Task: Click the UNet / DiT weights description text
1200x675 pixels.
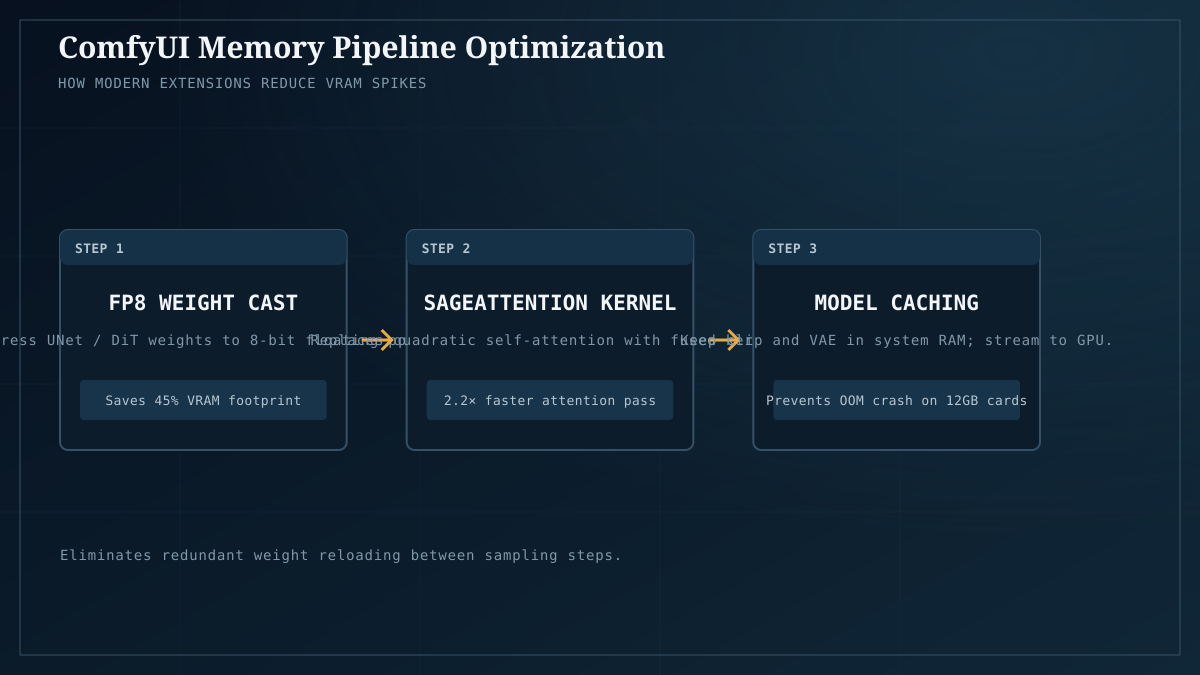Action: (203, 340)
